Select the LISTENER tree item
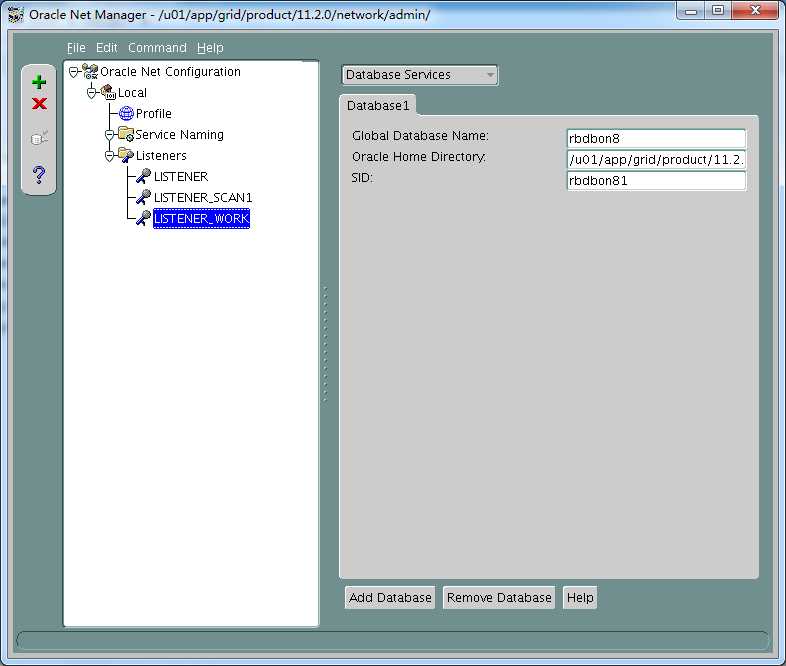This screenshot has height=666, width=786. 180,177
